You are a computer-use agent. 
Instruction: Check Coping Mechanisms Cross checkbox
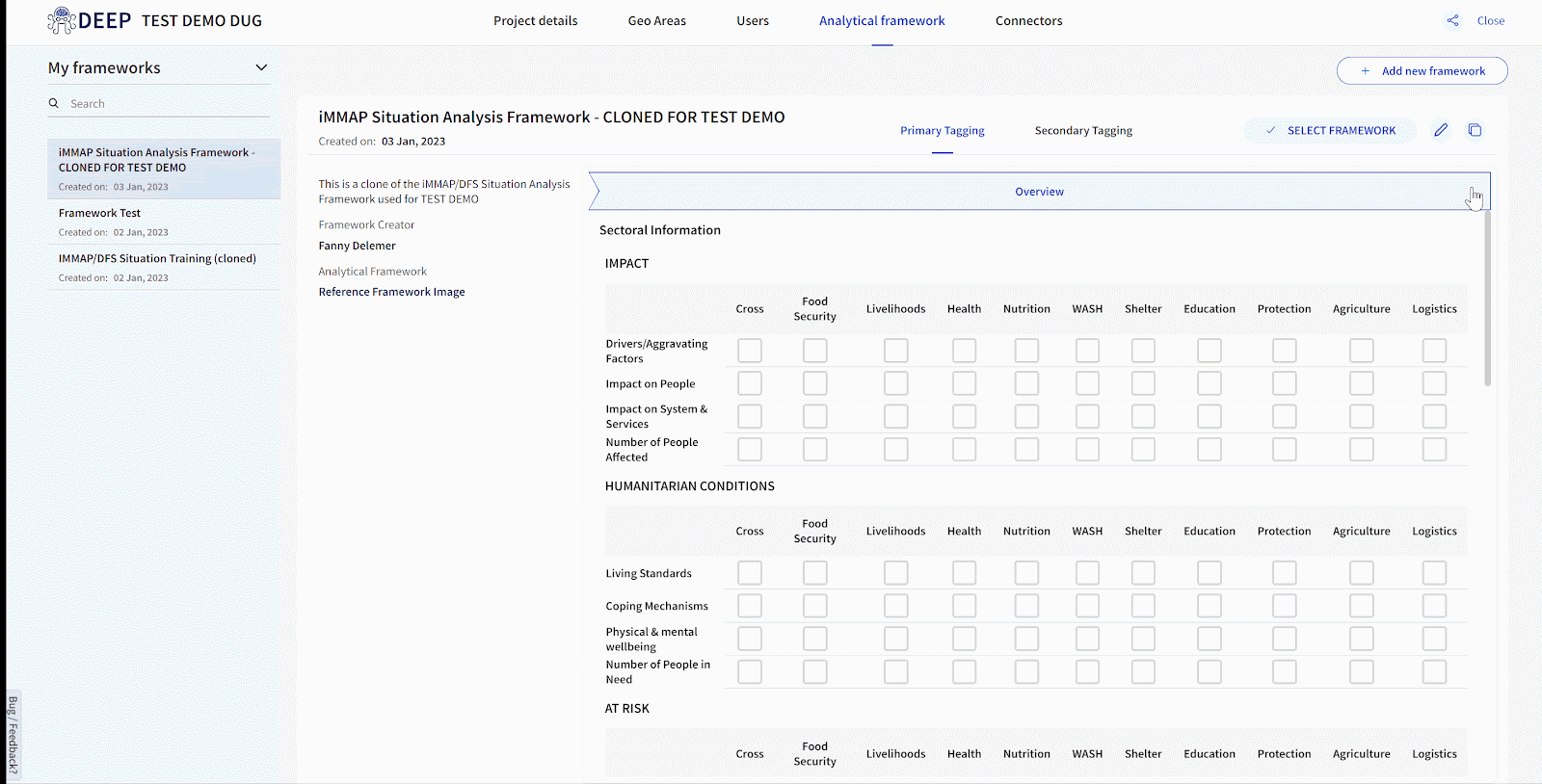coord(750,606)
